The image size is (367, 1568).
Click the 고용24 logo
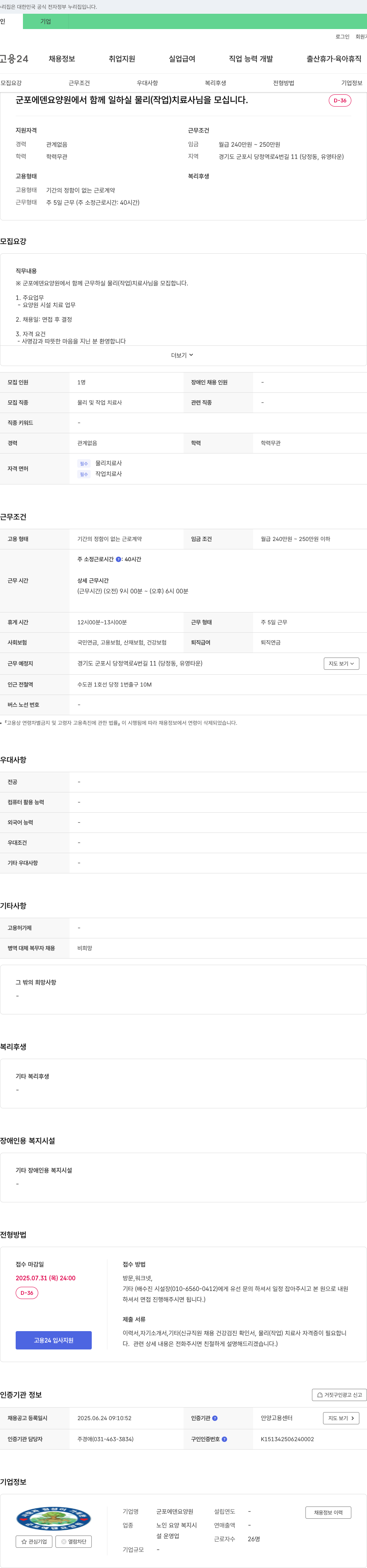coord(14,59)
